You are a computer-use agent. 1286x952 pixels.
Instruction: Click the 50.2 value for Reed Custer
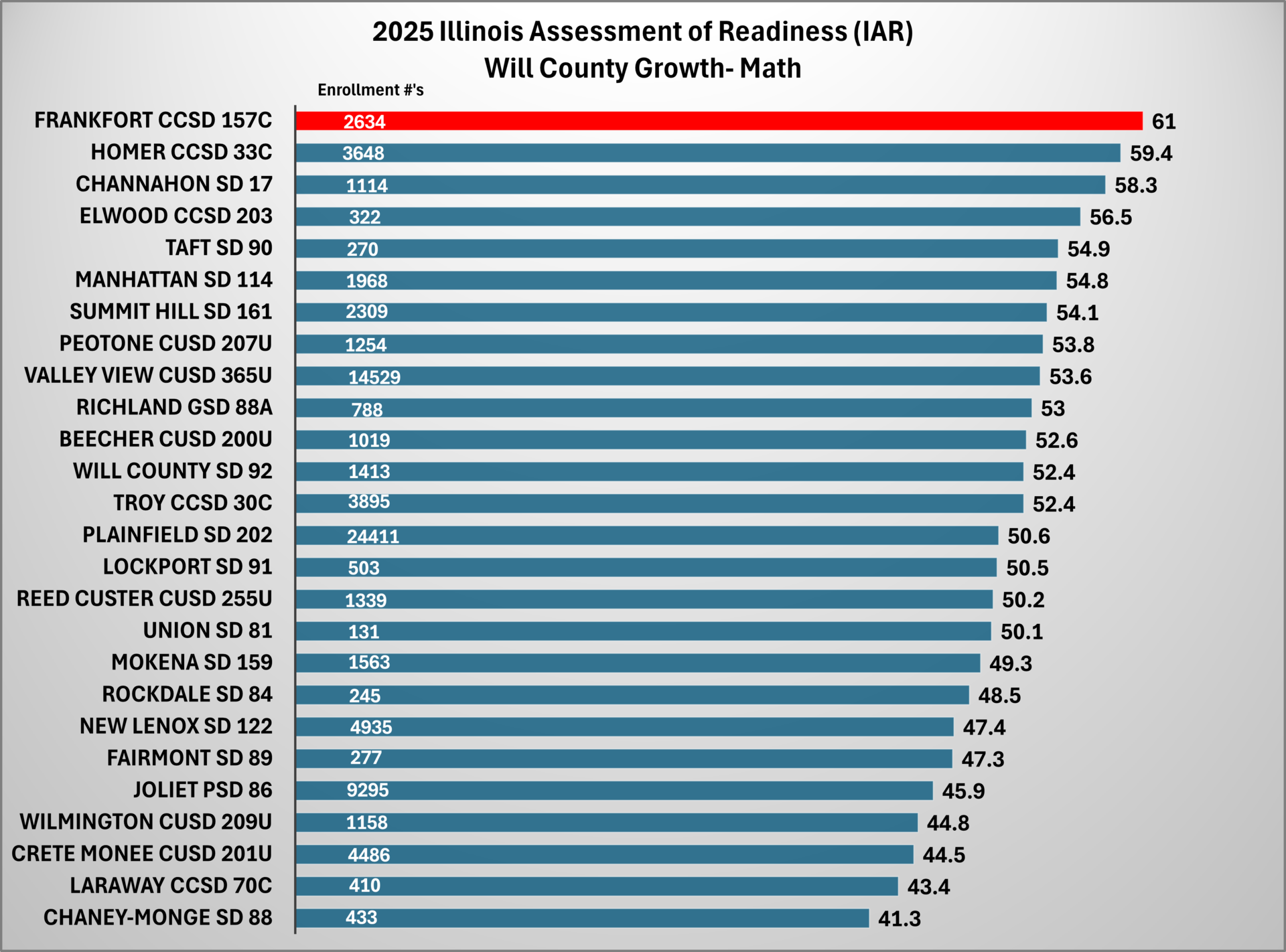coord(1023,600)
